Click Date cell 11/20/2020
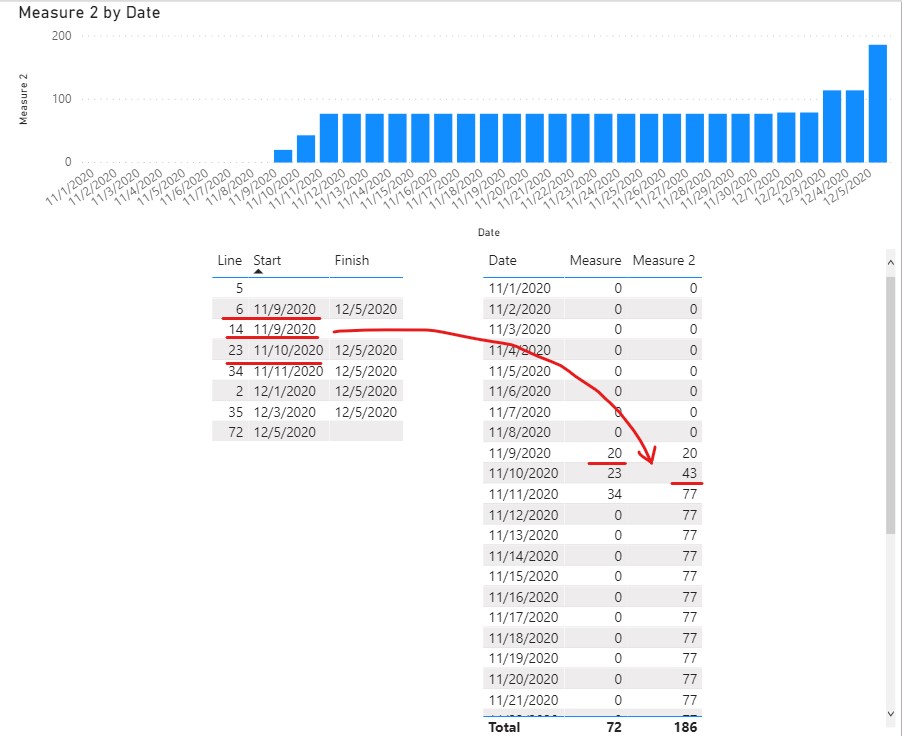The height and width of the screenshot is (736, 902). click(523, 679)
